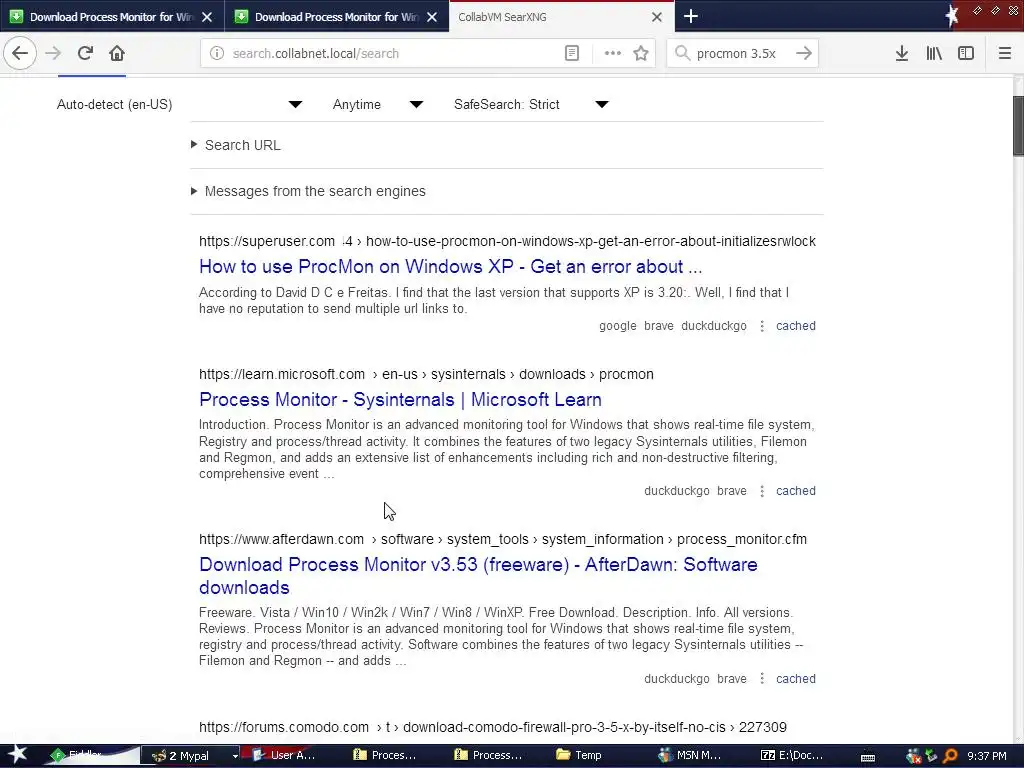Image resolution: width=1024 pixels, height=768 pixels.
Task: Click the search magnifier icon in search box
Action: pos(682,53)
